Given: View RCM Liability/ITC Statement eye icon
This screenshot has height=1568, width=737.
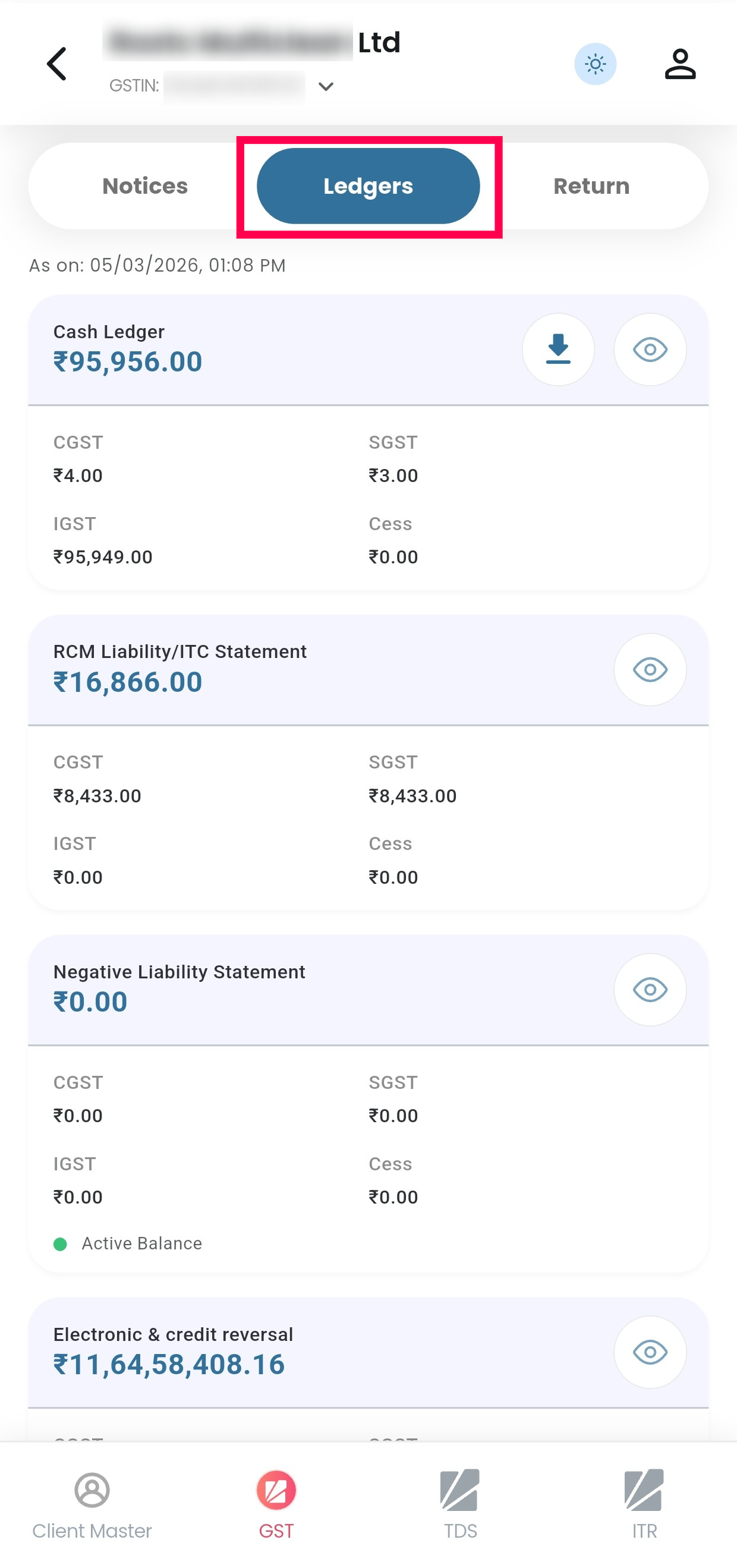Looking at the screenshot, I should point(650,669).
